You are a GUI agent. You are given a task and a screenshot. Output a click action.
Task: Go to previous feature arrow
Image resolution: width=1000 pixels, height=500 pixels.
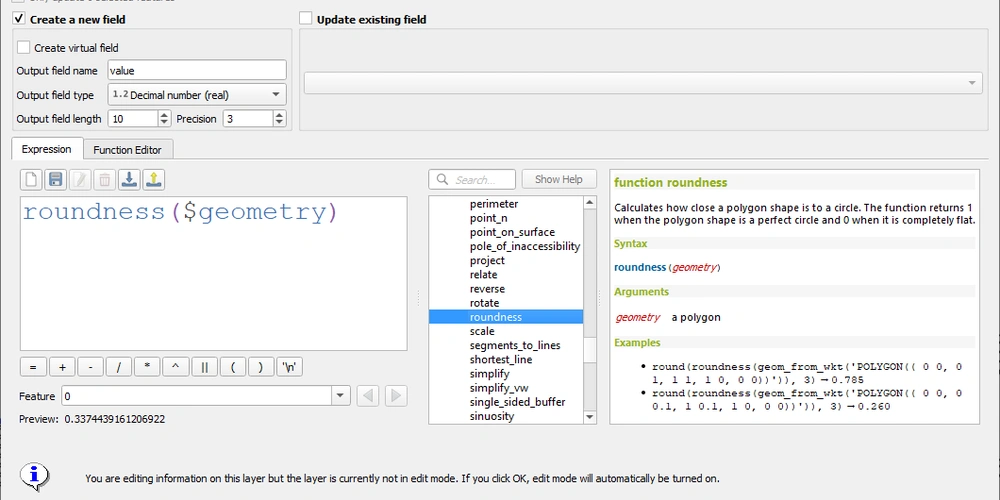coord(368,396)
